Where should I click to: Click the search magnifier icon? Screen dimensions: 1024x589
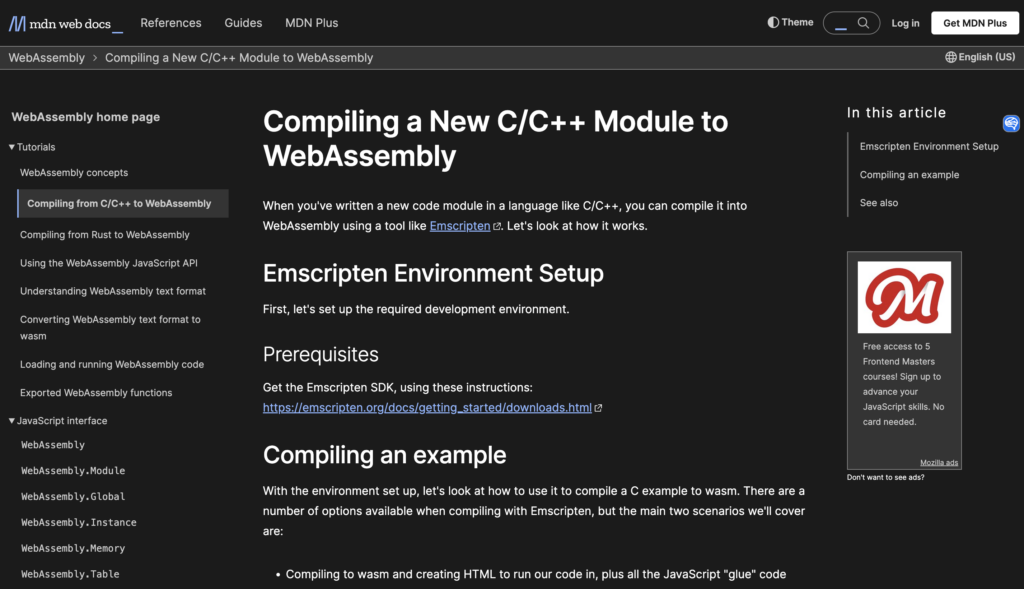(x=863, y=23)
